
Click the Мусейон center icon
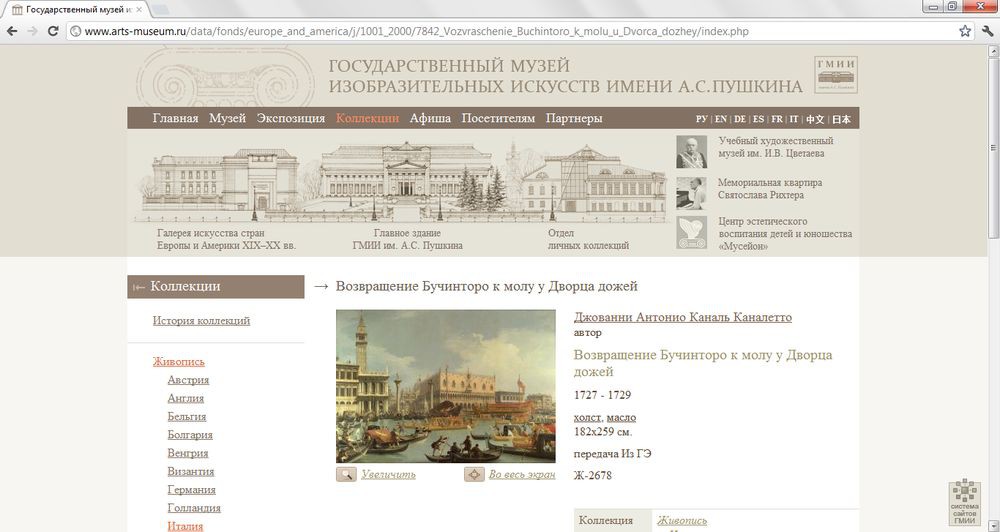point(691,232)
